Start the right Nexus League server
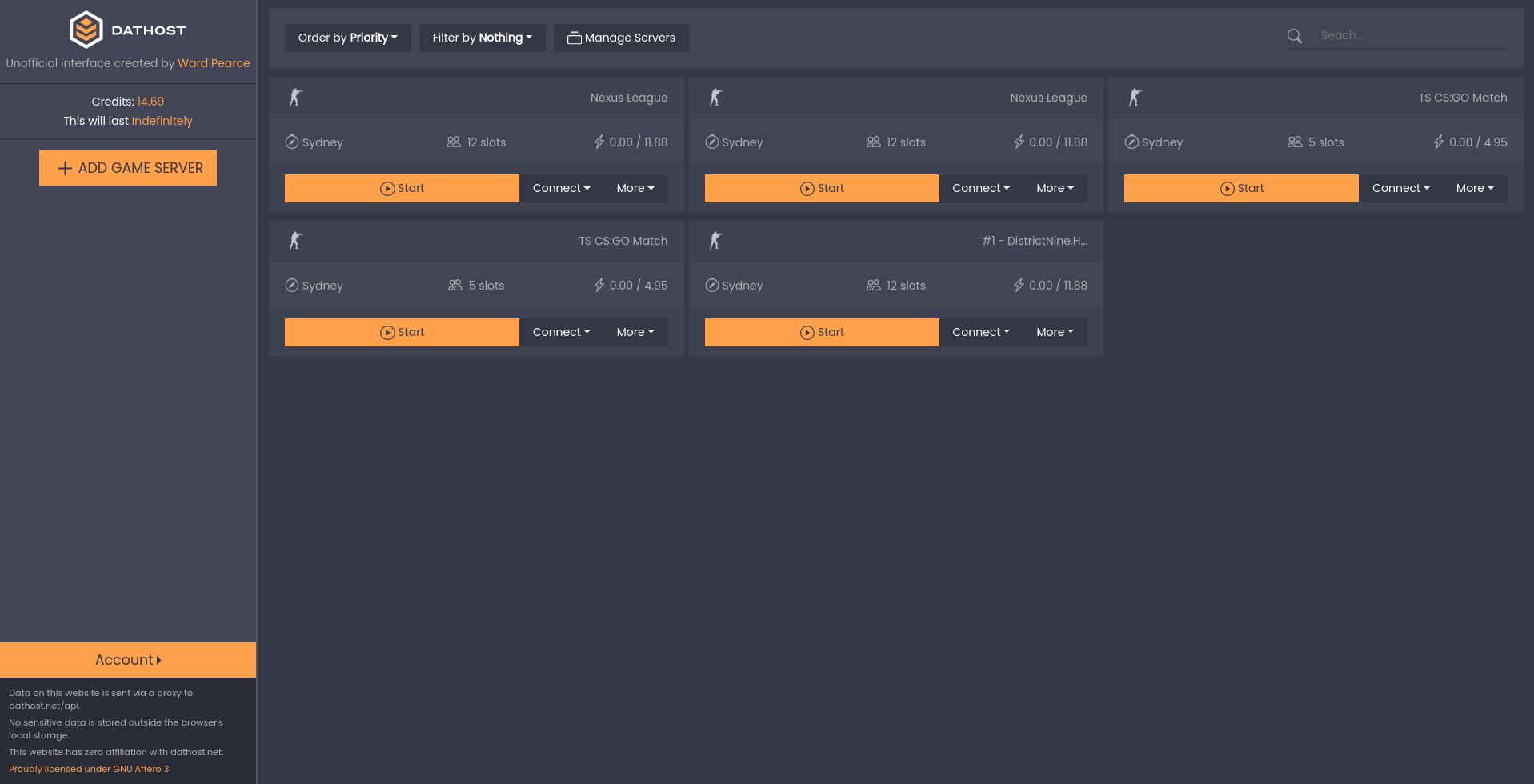 pos(822,188)
